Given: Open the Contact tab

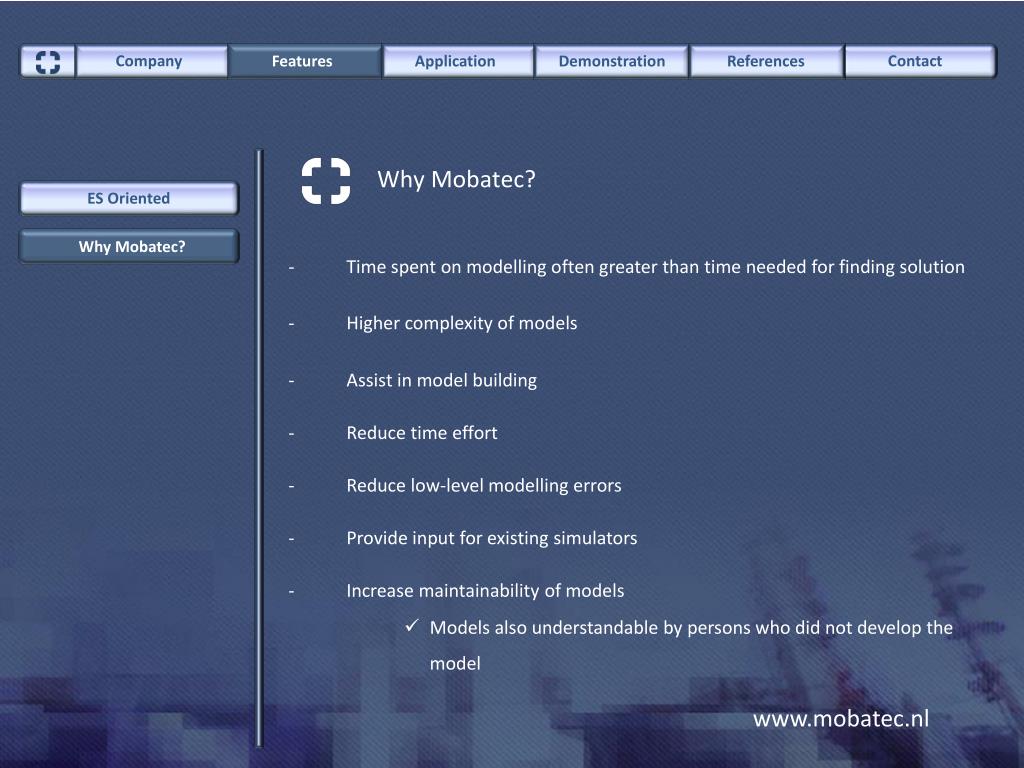Looking at the screenshot, I should point(920,61).
